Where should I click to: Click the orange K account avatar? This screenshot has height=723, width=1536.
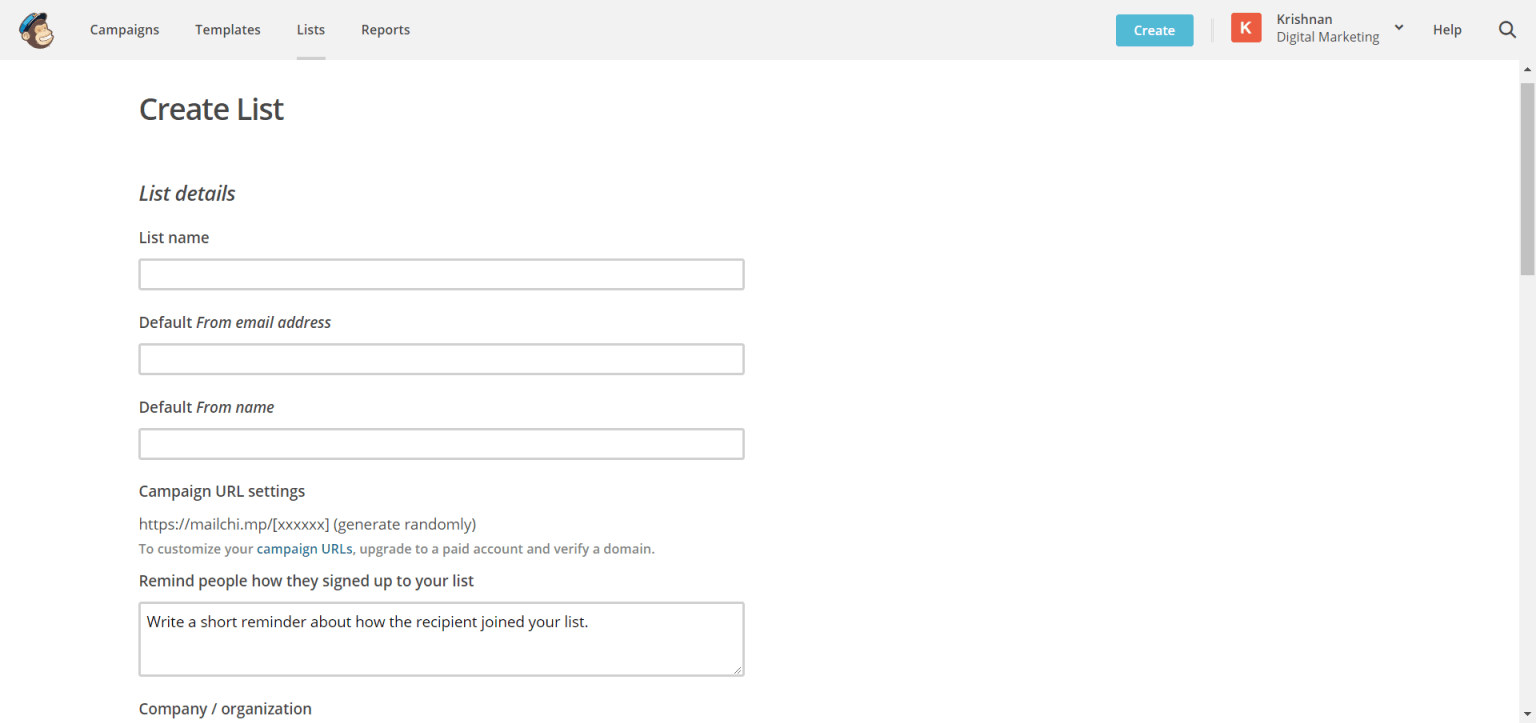click(1246, 28)
